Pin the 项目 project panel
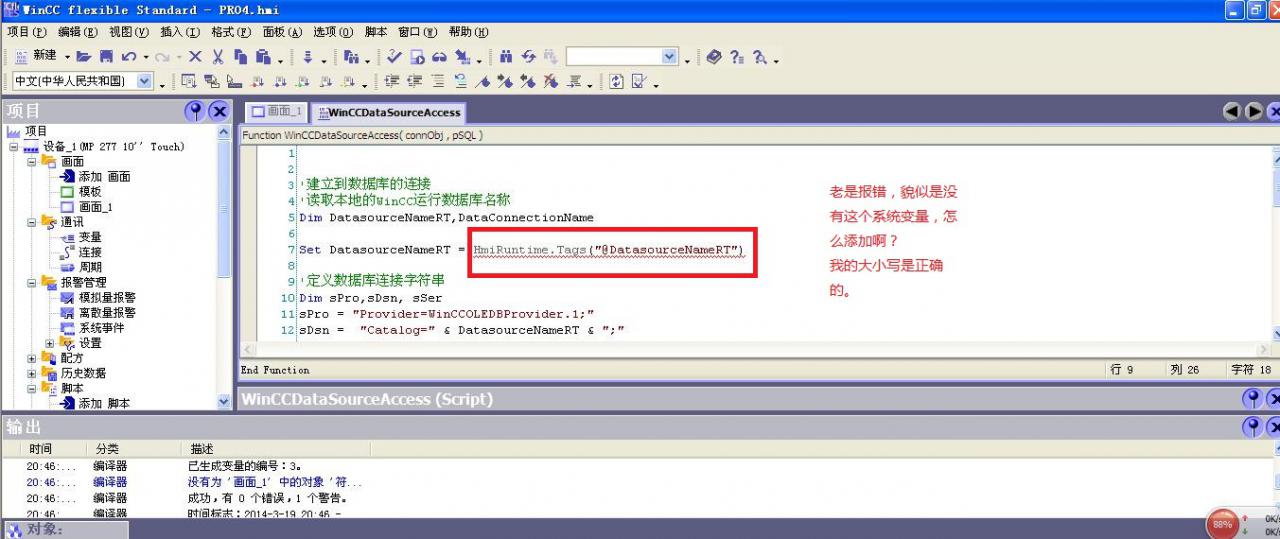The image size is (1280, 539). tap(195, 111)
